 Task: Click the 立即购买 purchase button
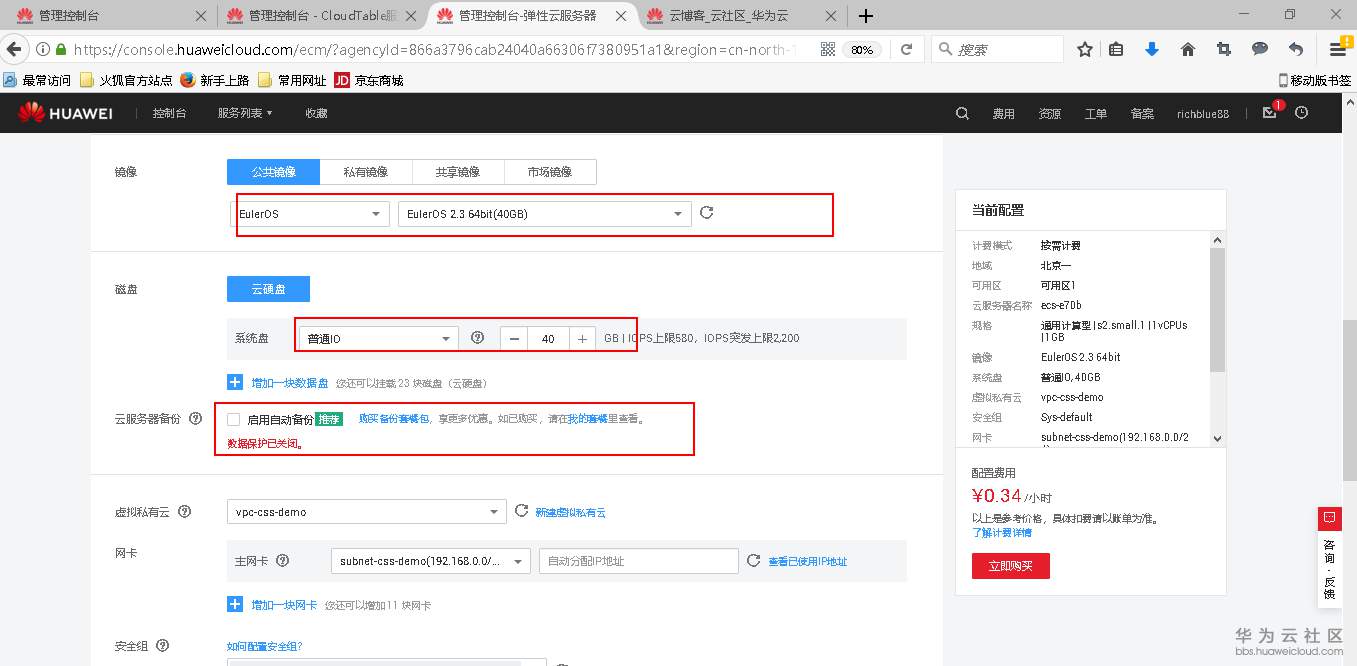pyautogui.click(x=1010, y=565)
